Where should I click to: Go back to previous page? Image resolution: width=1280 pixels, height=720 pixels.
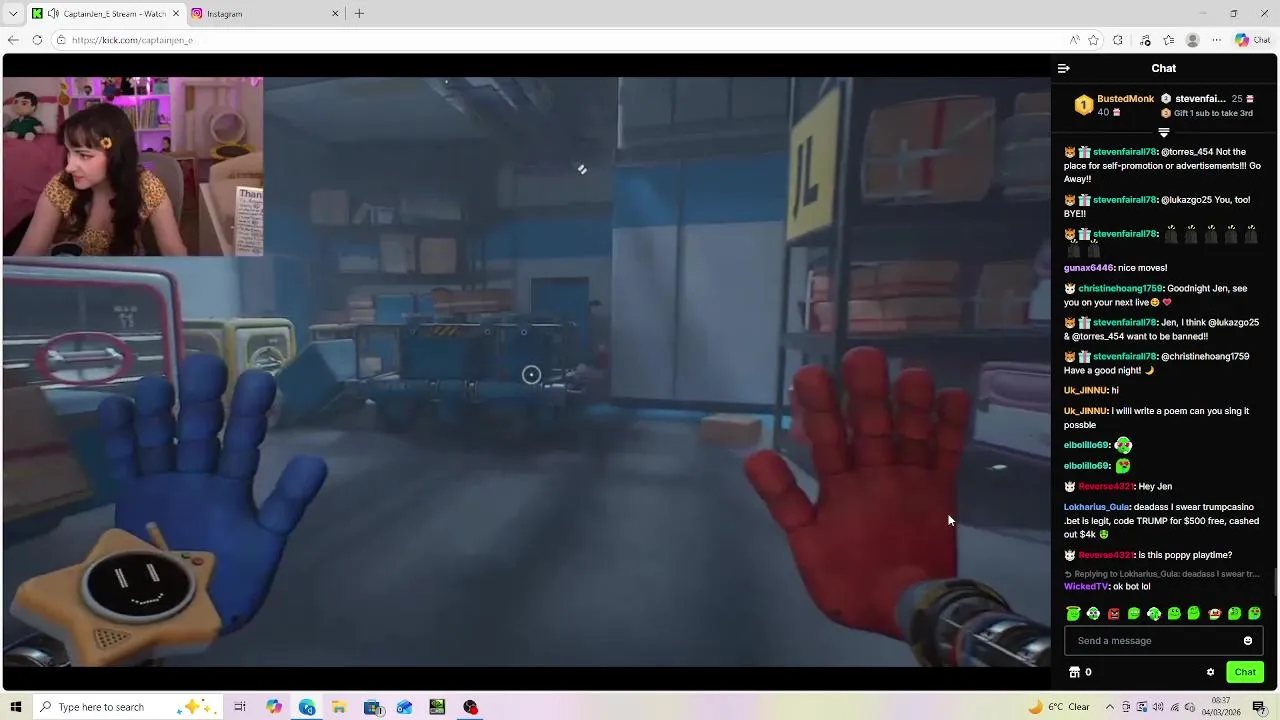click(12, 40)
